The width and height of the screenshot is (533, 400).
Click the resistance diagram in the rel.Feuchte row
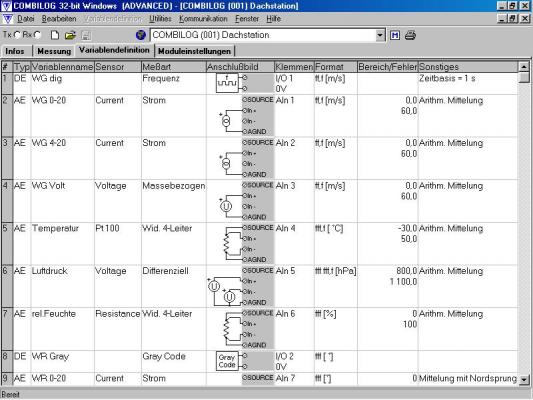tap(241, 329)
